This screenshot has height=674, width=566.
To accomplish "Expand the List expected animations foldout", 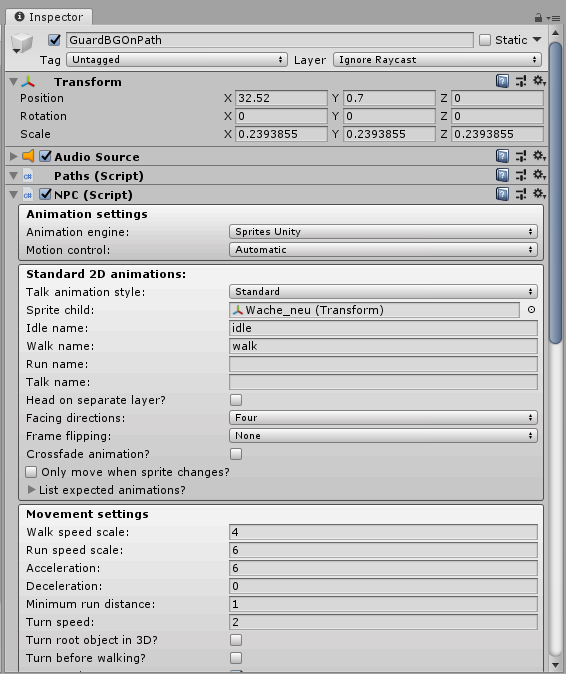I will click(x=31, y=490).
